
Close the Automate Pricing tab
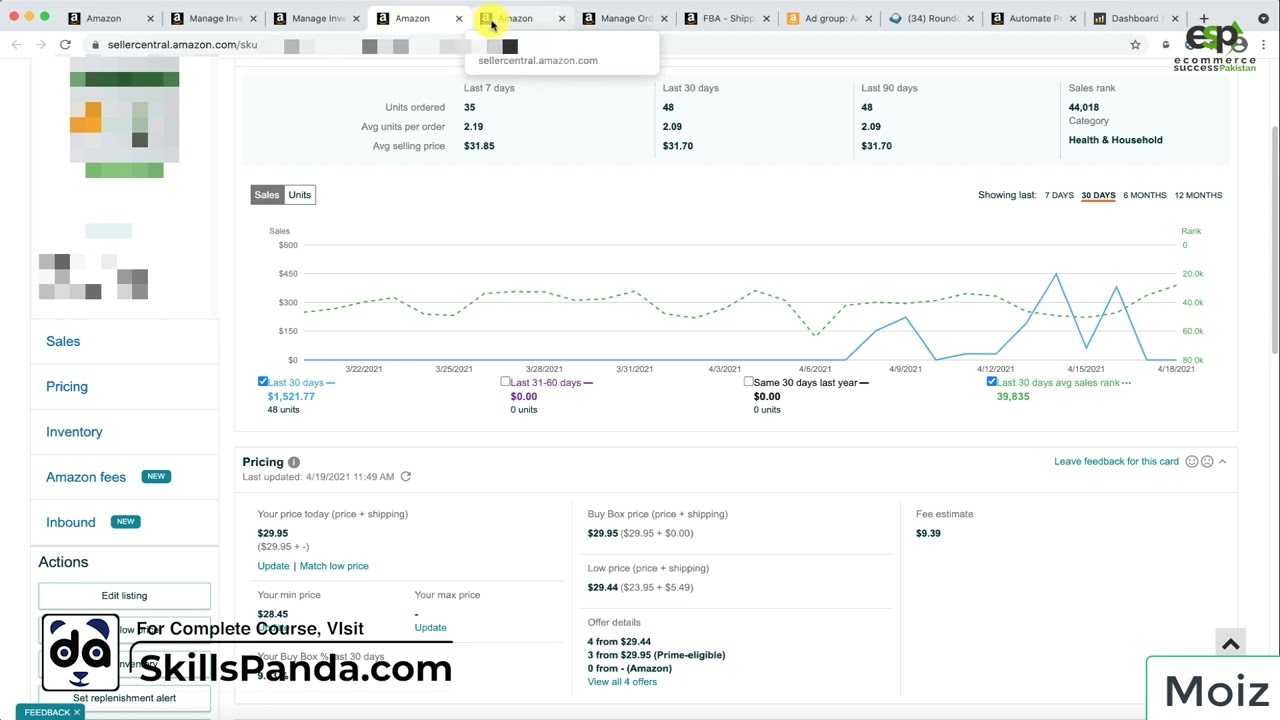tap(1073, 18)
